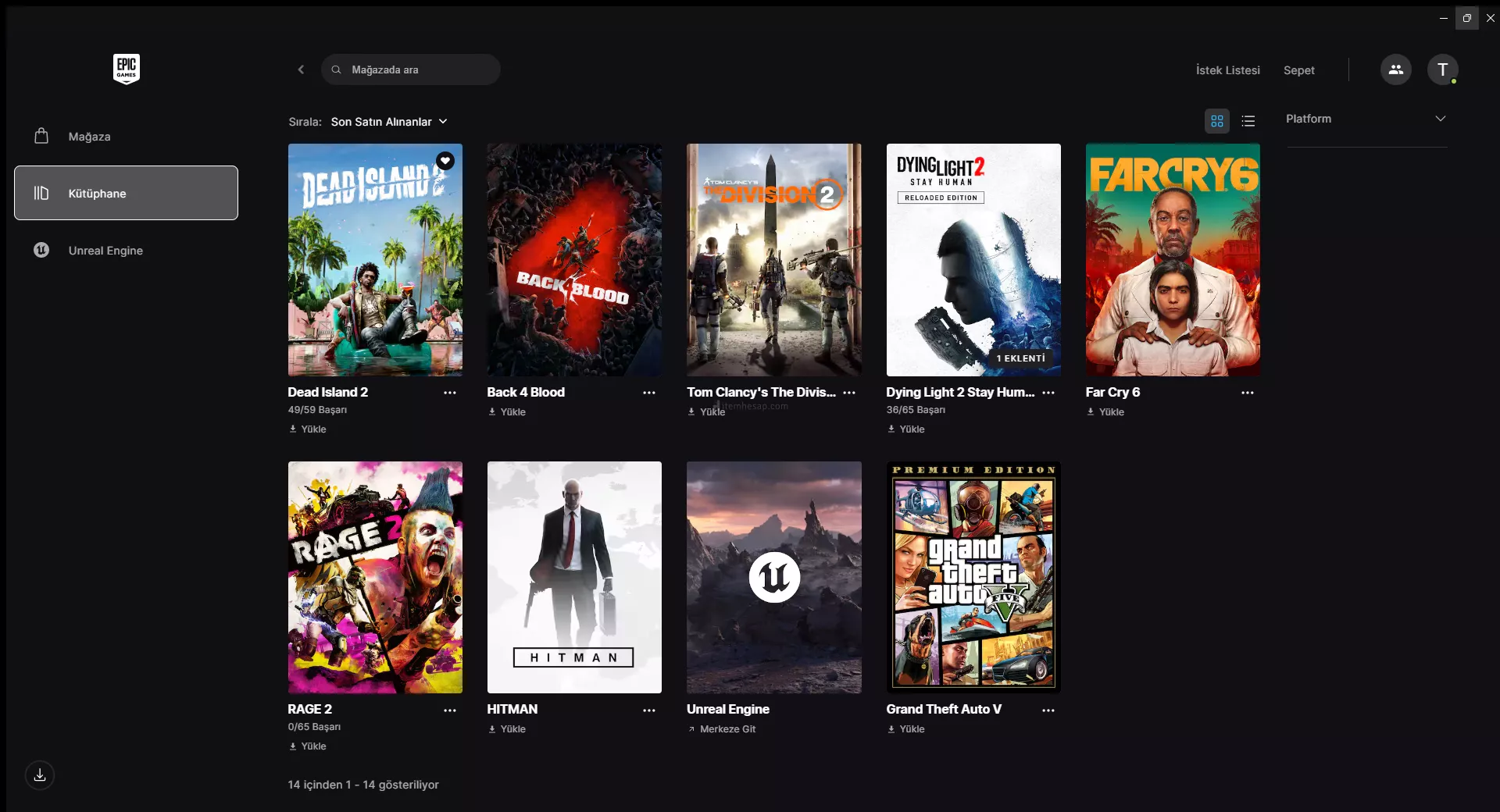The image size is (1500, 812).
Task: Click the Epic Games logo
Action: pyautogui.click(x=126, y=69)
